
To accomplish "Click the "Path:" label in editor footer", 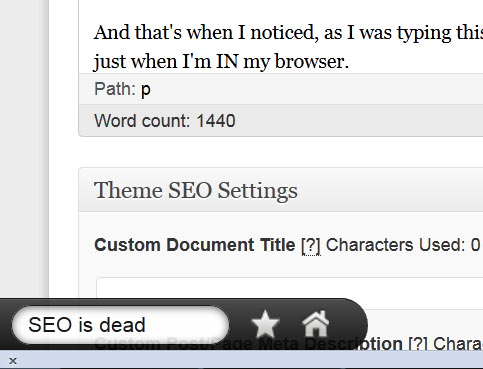I will pyautogui.click(x=115, y=89).
